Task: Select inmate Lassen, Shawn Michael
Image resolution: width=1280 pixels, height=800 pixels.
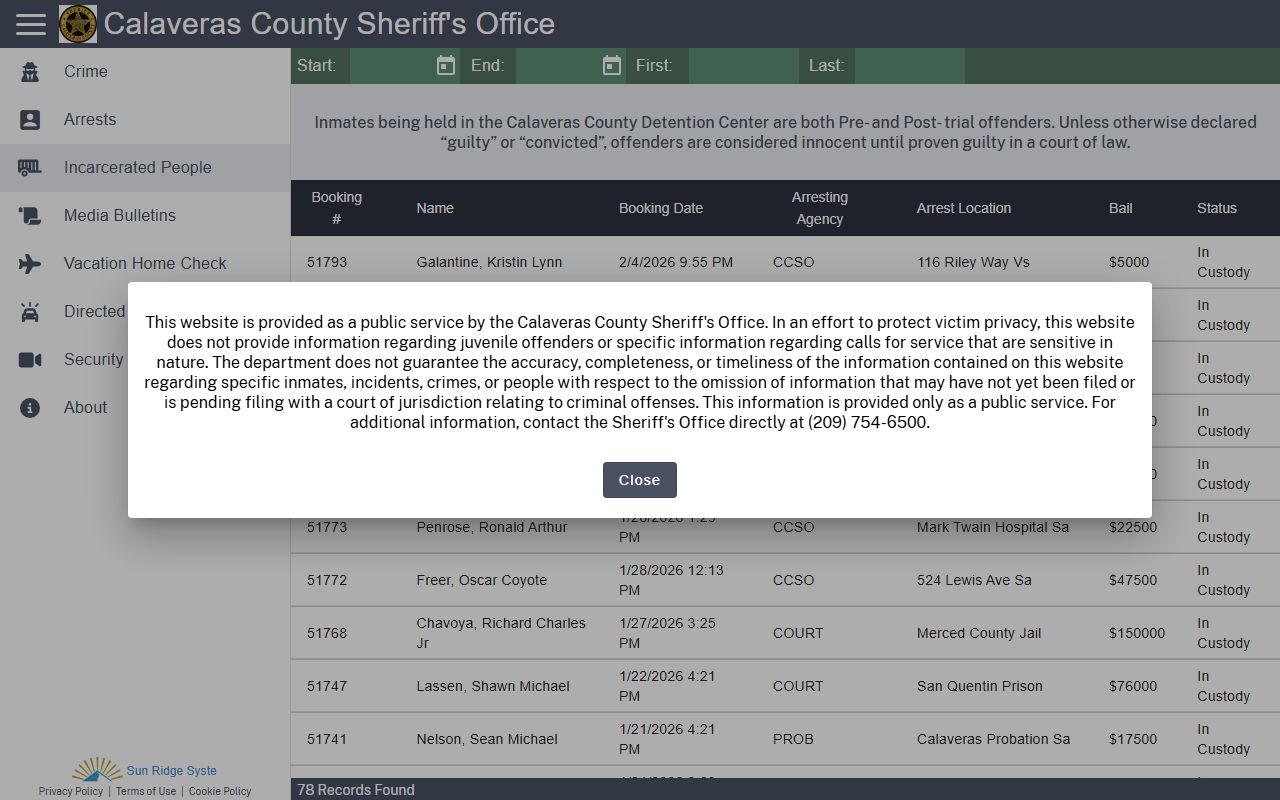Action: point(493,686)
